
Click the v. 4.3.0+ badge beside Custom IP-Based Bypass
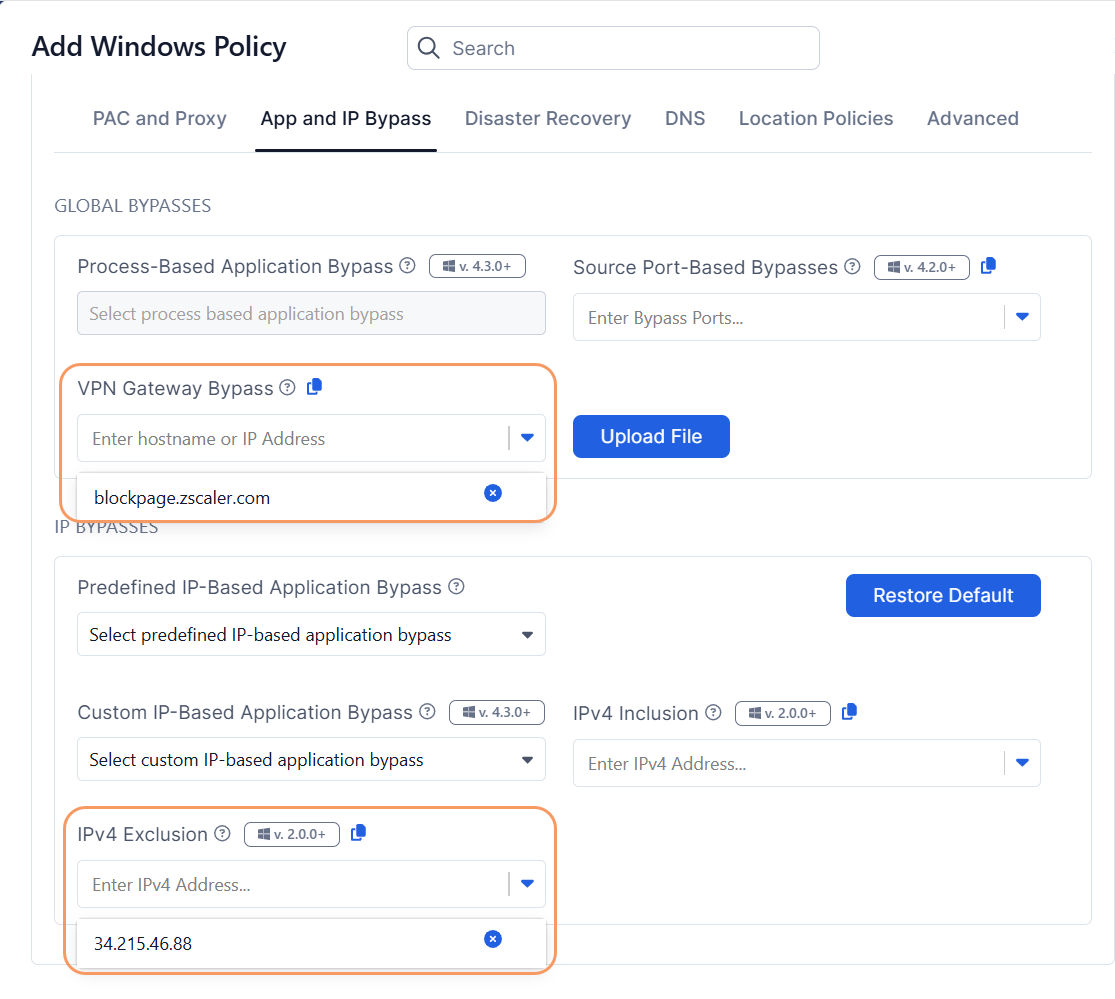(497, 712)
